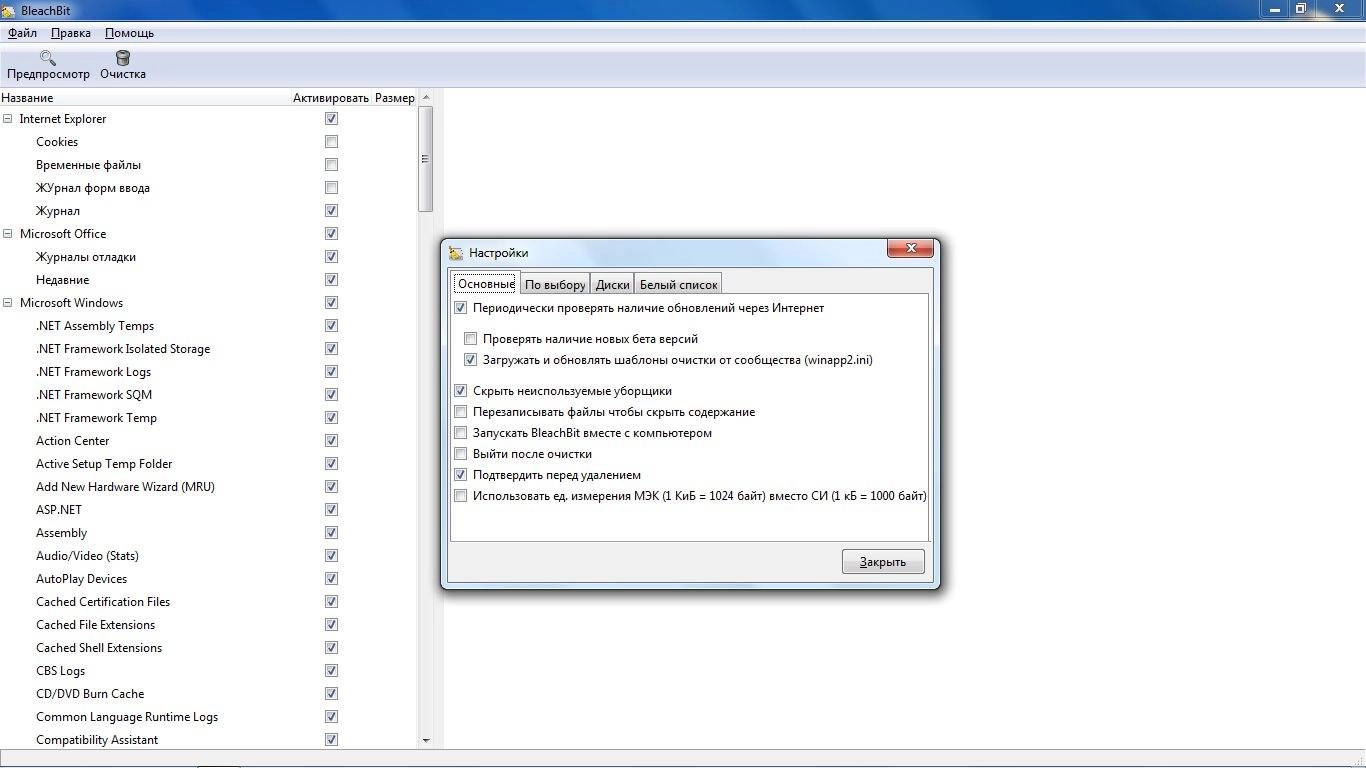
Task: Click the Размер column header
Action: tap(394, 98)
